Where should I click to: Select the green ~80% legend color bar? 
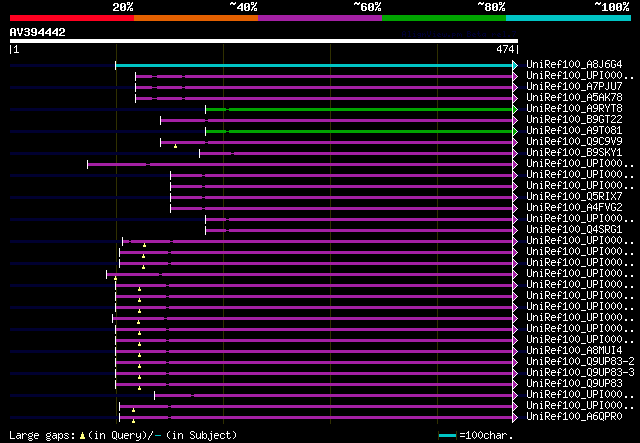(444, 18)
